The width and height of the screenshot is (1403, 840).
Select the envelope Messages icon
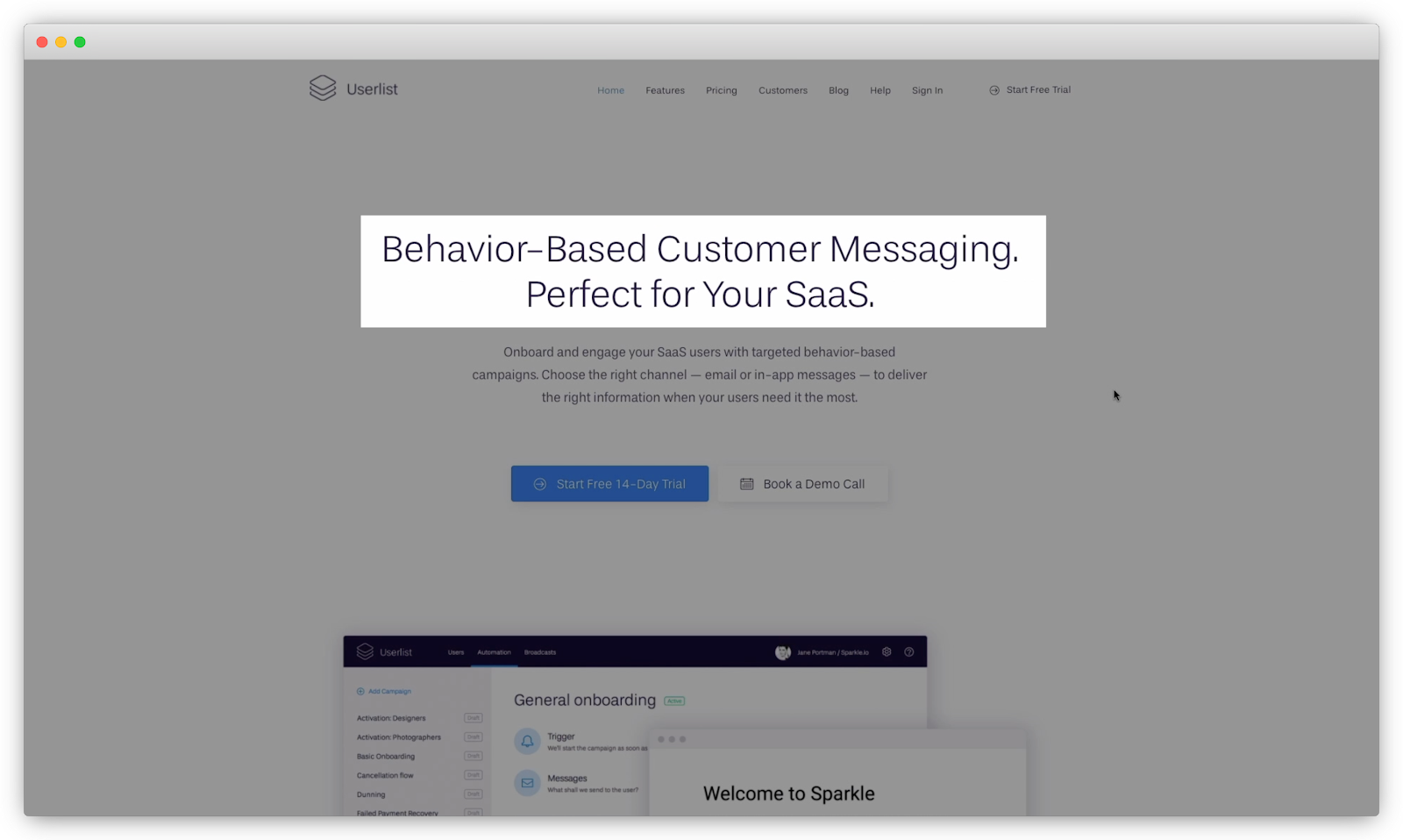[527, 782]
